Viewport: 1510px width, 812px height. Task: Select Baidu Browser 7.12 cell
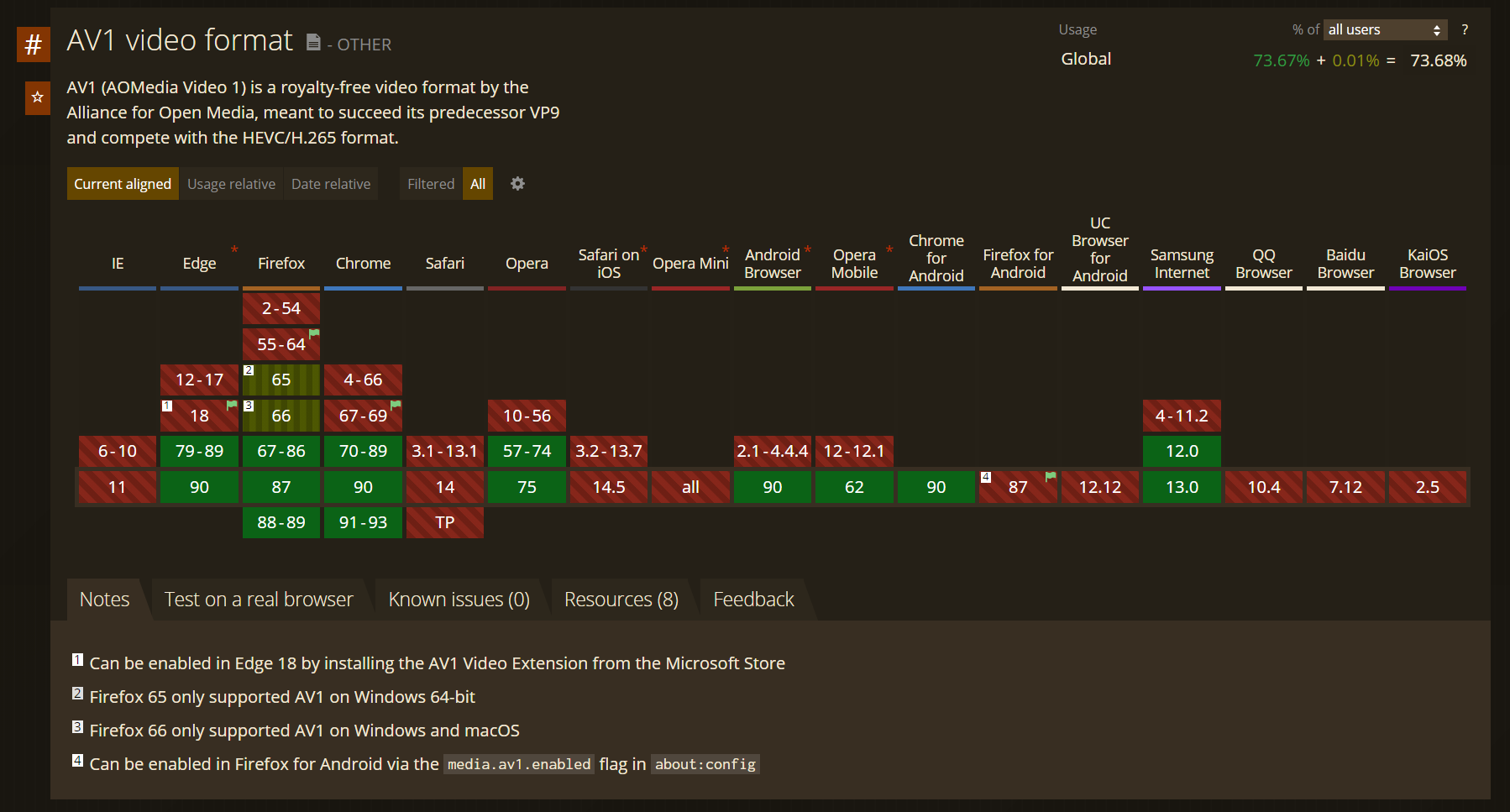point(1345,487)
